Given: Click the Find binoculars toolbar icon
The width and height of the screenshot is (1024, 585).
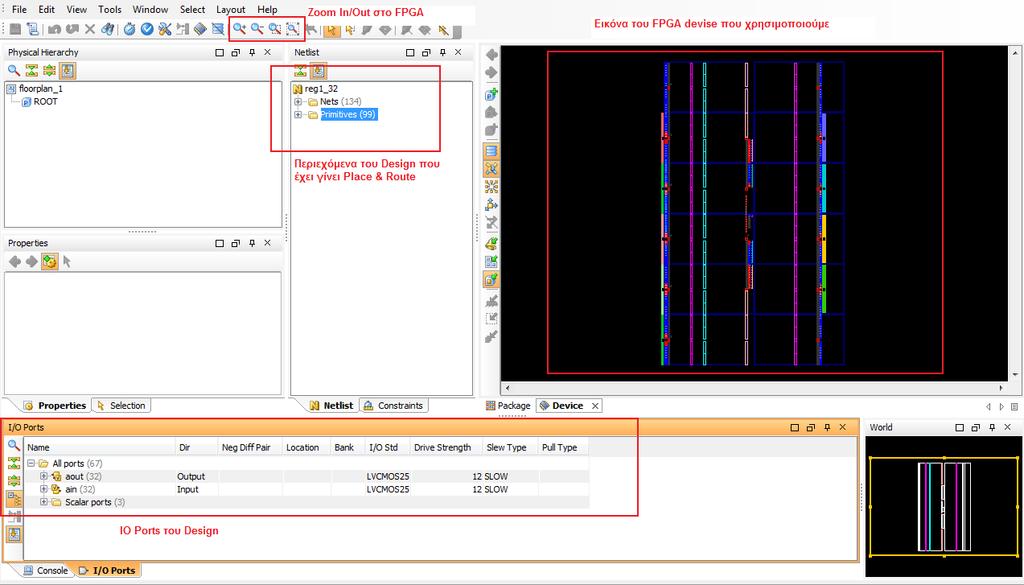Looking at the screenshot, I should click(x=108, y=29).
